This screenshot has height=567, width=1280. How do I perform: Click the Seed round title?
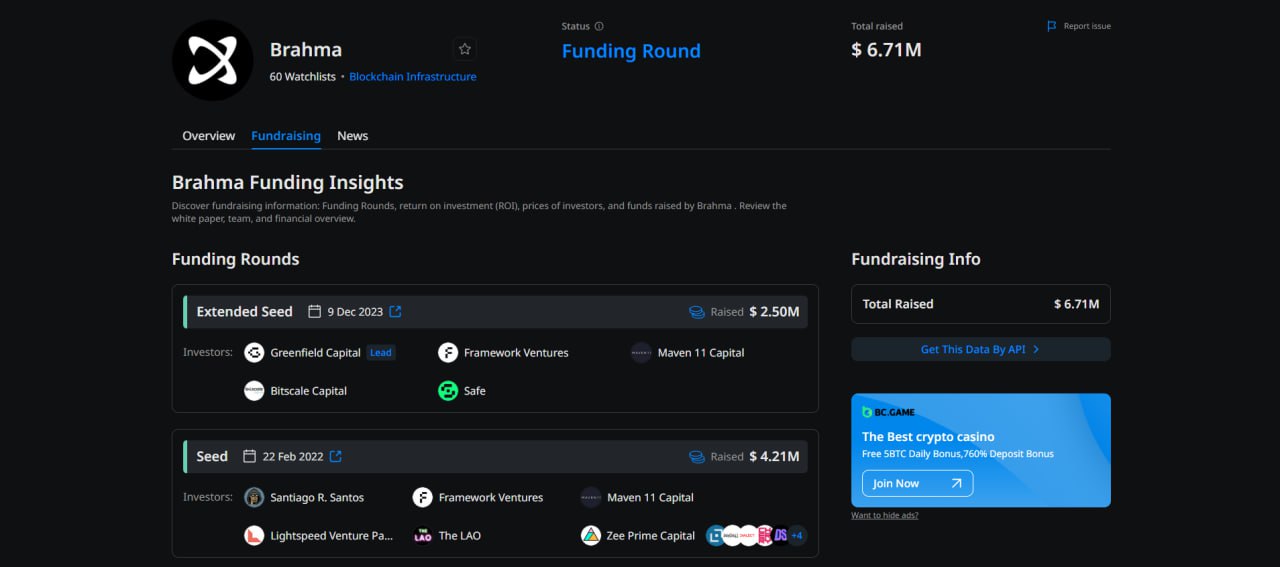click(212, 457)
